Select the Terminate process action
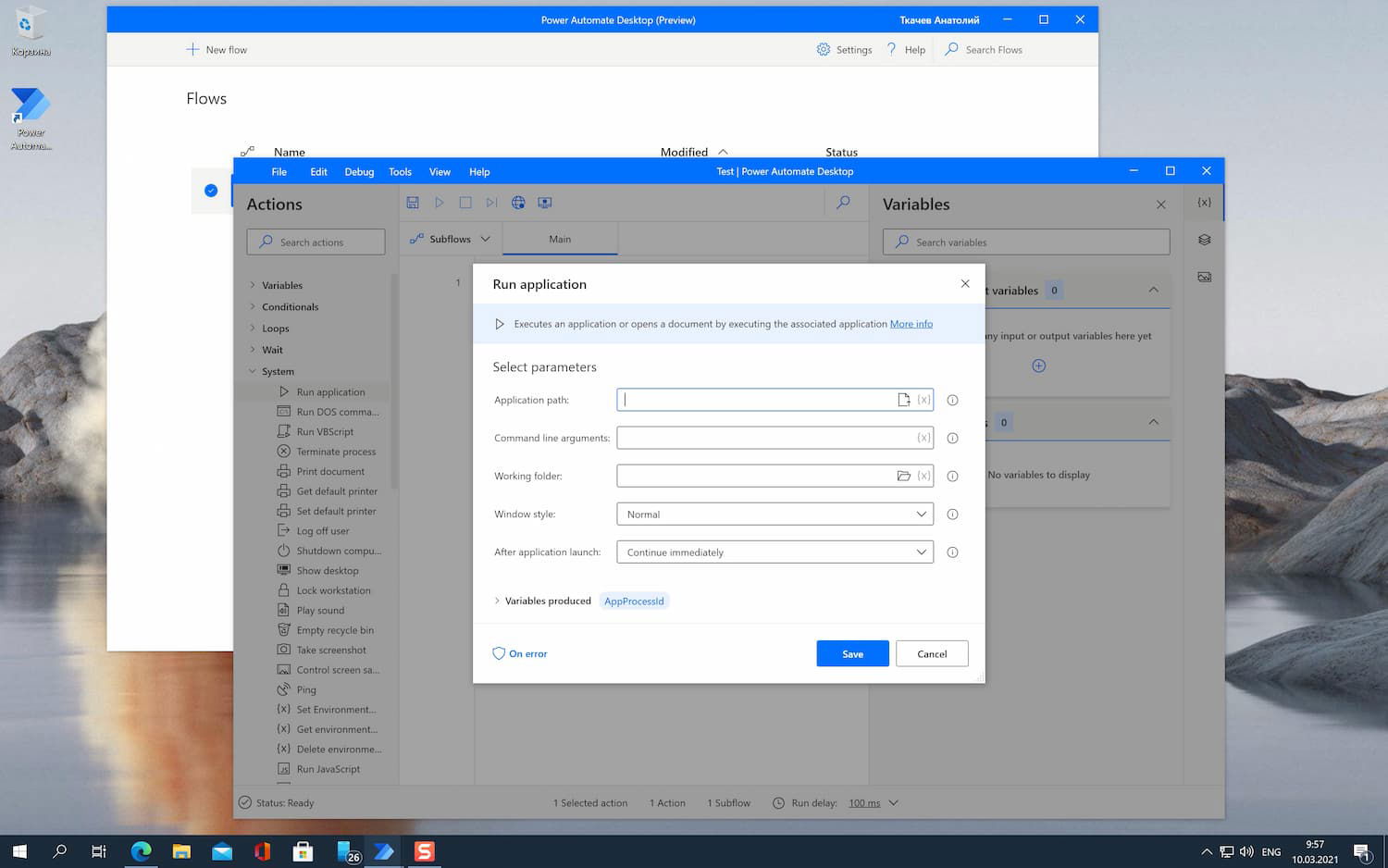 [x=336, y=452]
